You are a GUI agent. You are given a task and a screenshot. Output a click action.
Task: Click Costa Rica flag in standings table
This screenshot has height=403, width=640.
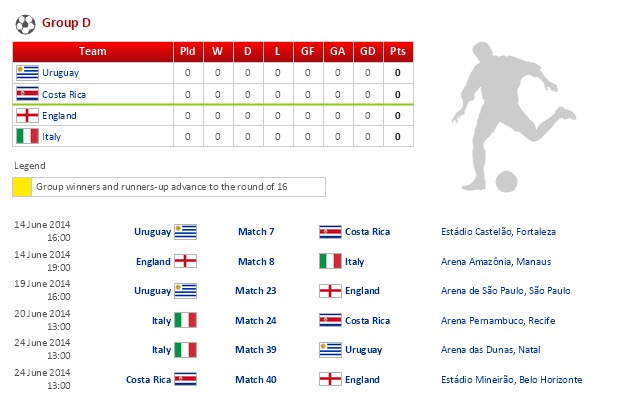[27, 94]
